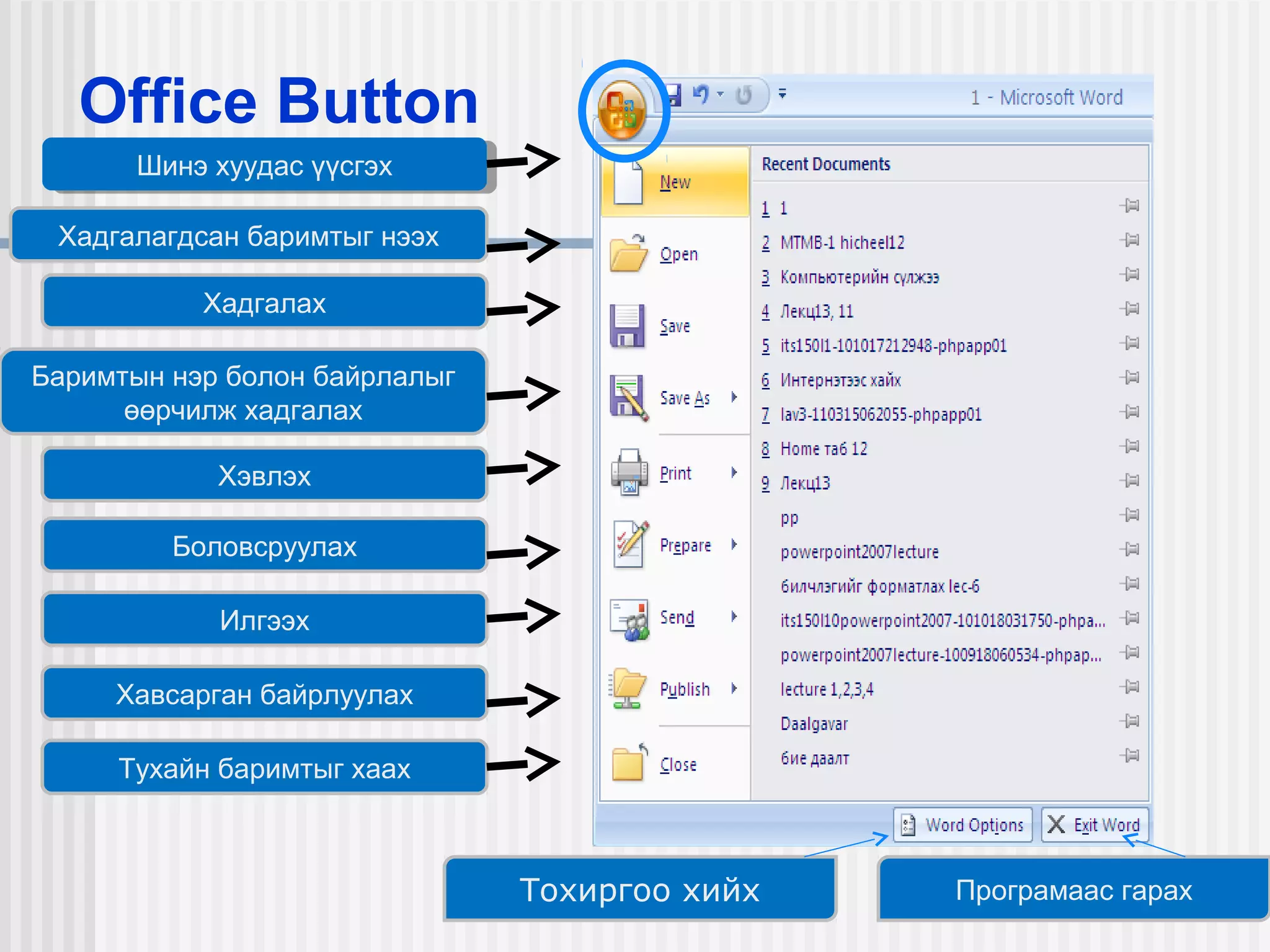
Task: Expand the Print submenu arrow
Action: point(734,472)
